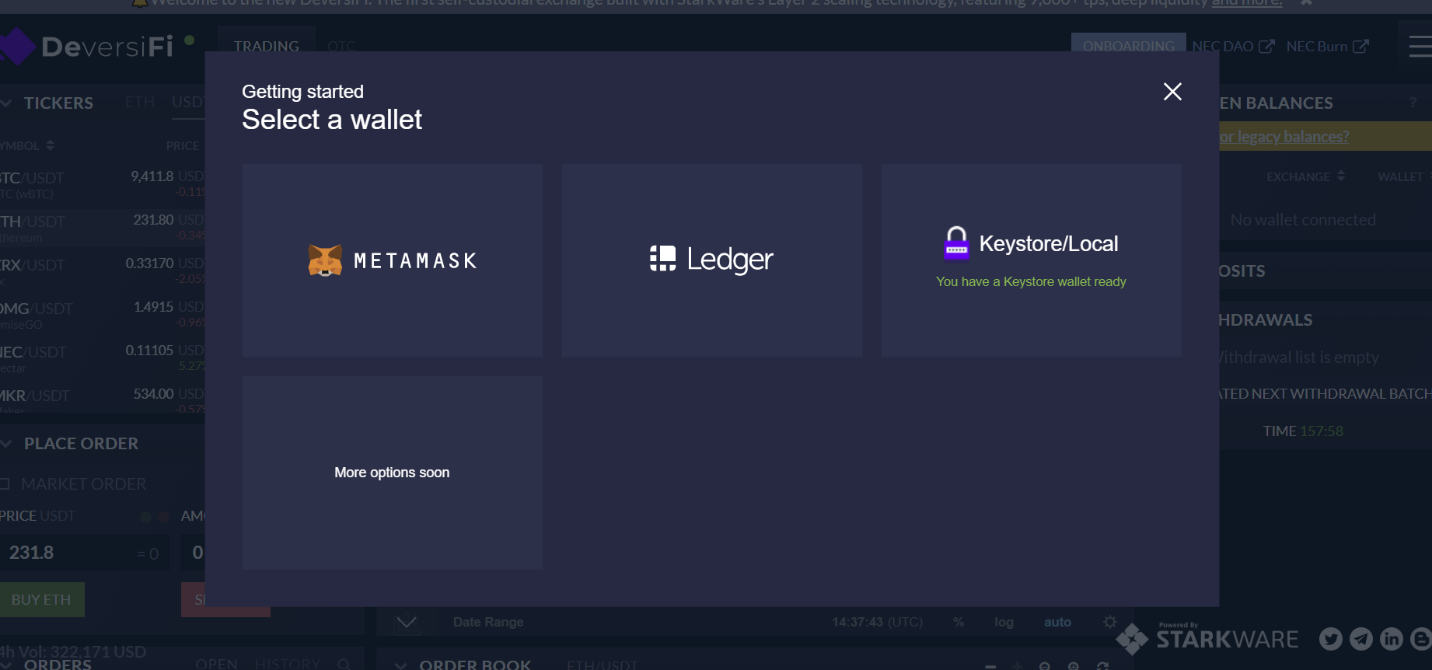Click the MetaMask fox icon

(325, 260)
